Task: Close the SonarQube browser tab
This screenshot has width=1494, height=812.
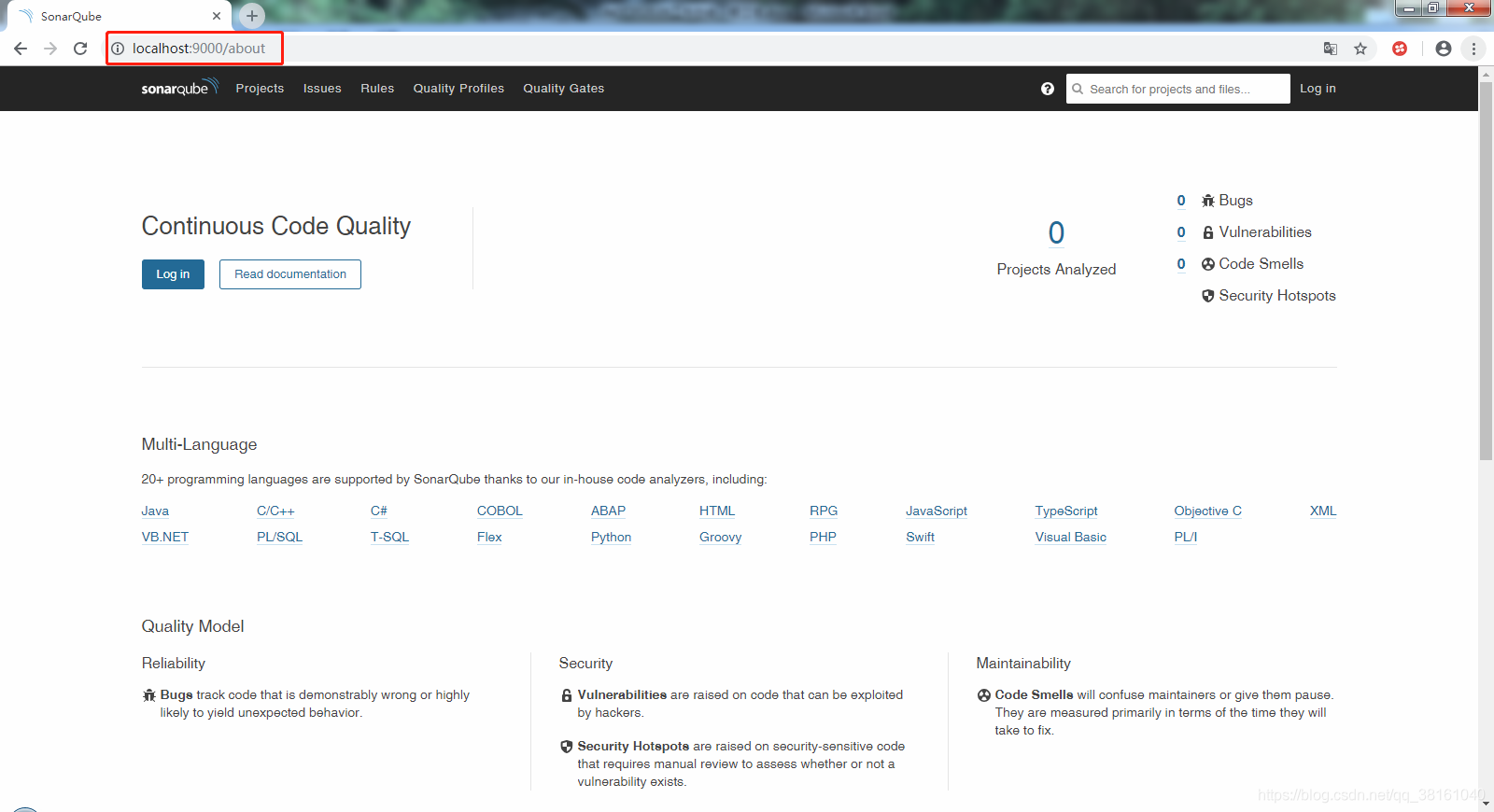Action: click(217, 16)
